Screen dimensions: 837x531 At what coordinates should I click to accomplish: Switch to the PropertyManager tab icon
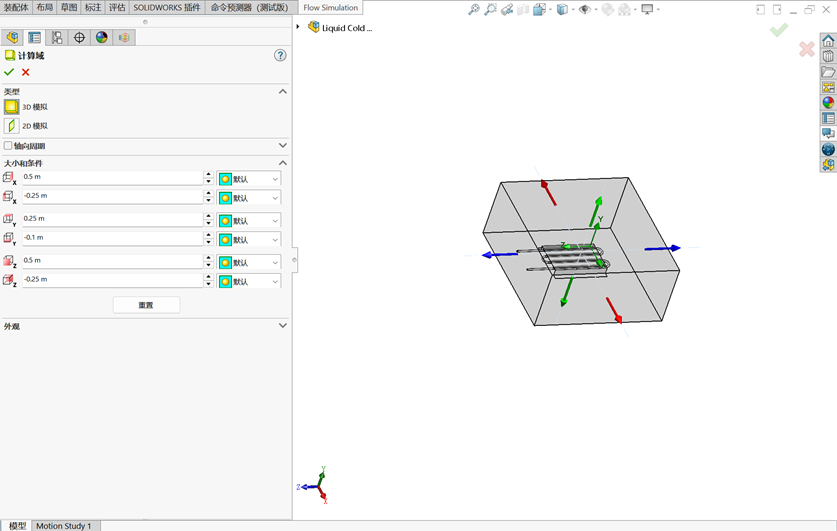pos(35,37)
